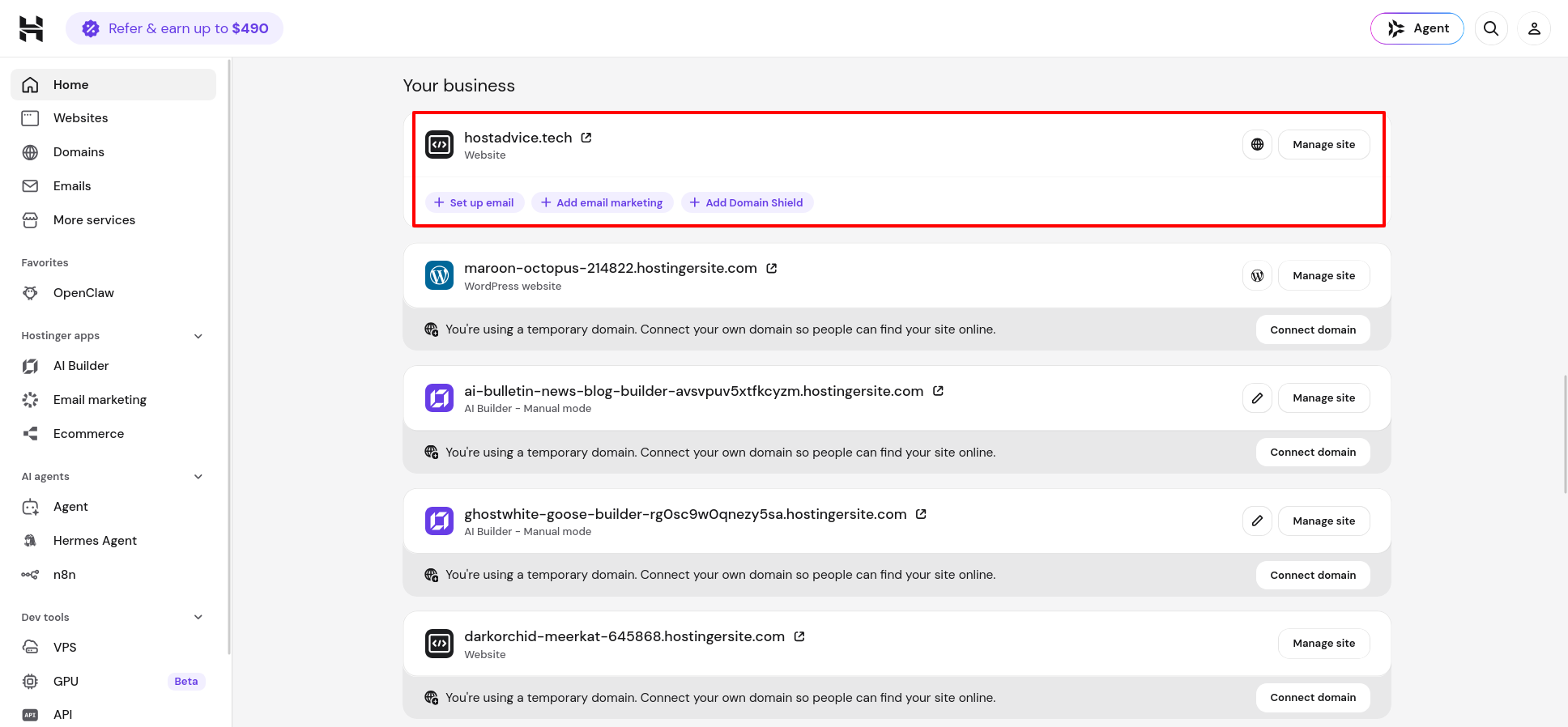This screenshot has height=727, width=1568.
Task: Manage site for maroon-octopus-214822
Action: 1323,276
